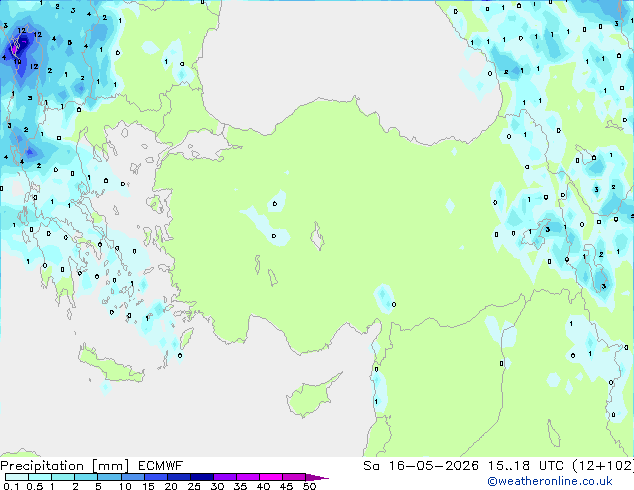This screenshot has width=634, height=490.
Task: Pick the 30–35 mm purple legend swatch
Action: (x=225, y=477)
